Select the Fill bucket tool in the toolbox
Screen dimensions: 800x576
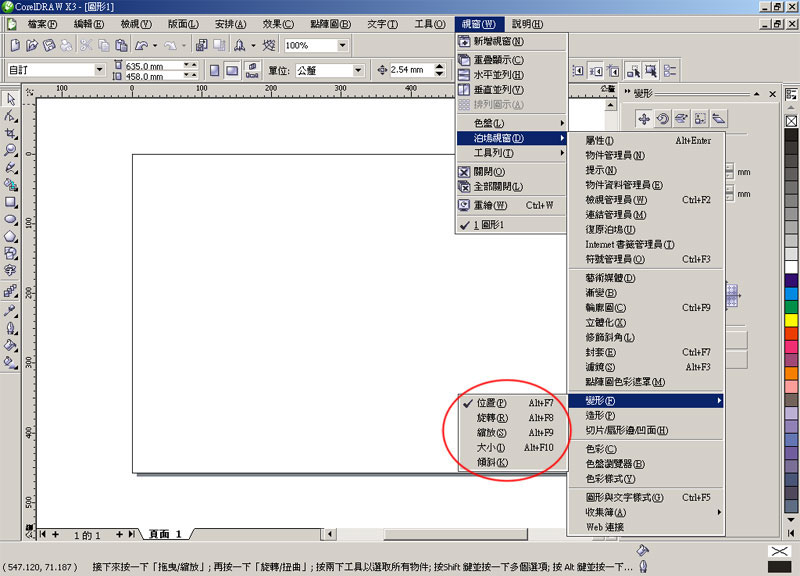10,345
